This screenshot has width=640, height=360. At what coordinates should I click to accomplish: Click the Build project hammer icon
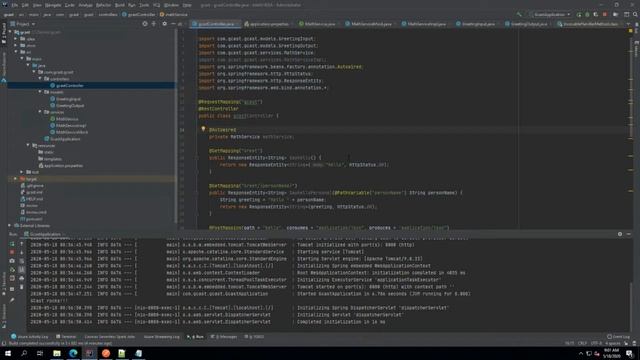click(x=519, y=14)
